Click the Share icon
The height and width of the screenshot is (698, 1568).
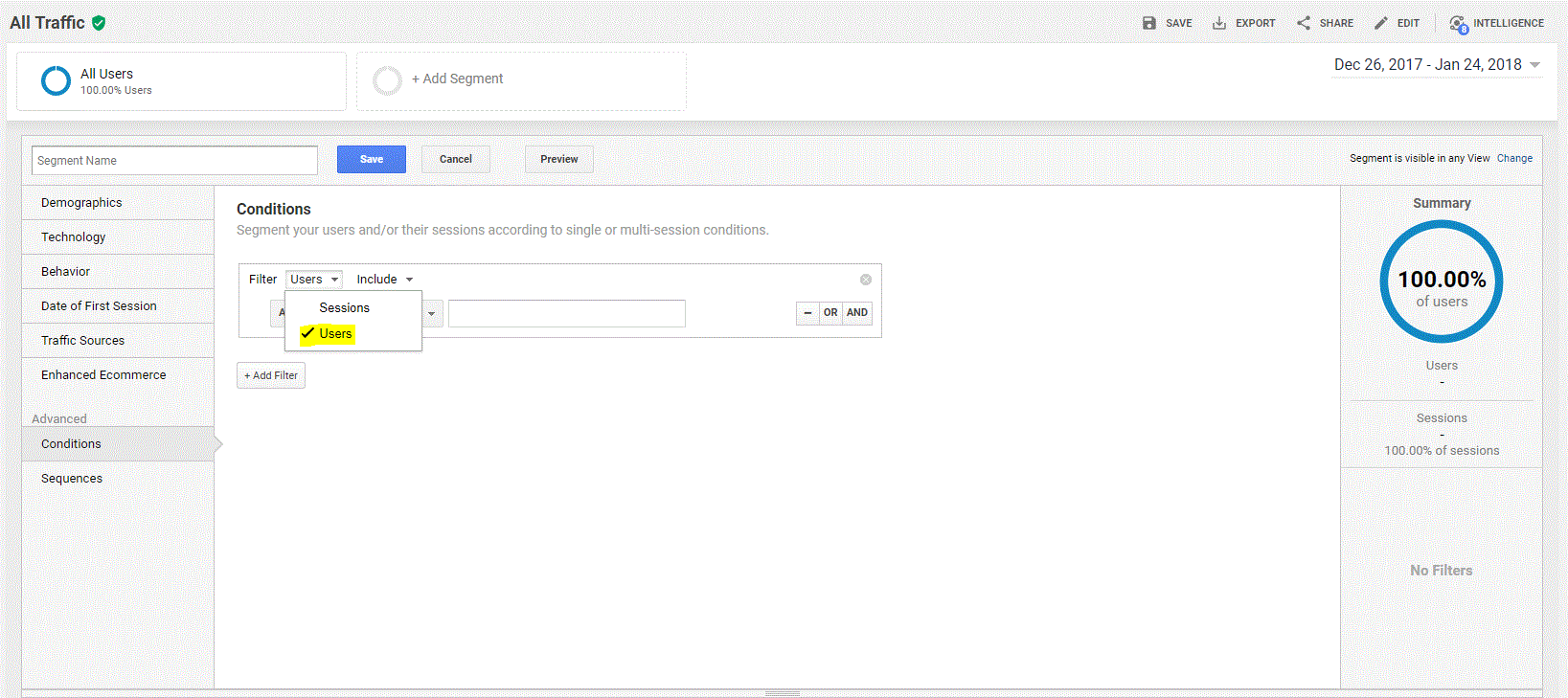click(1304, 23)
